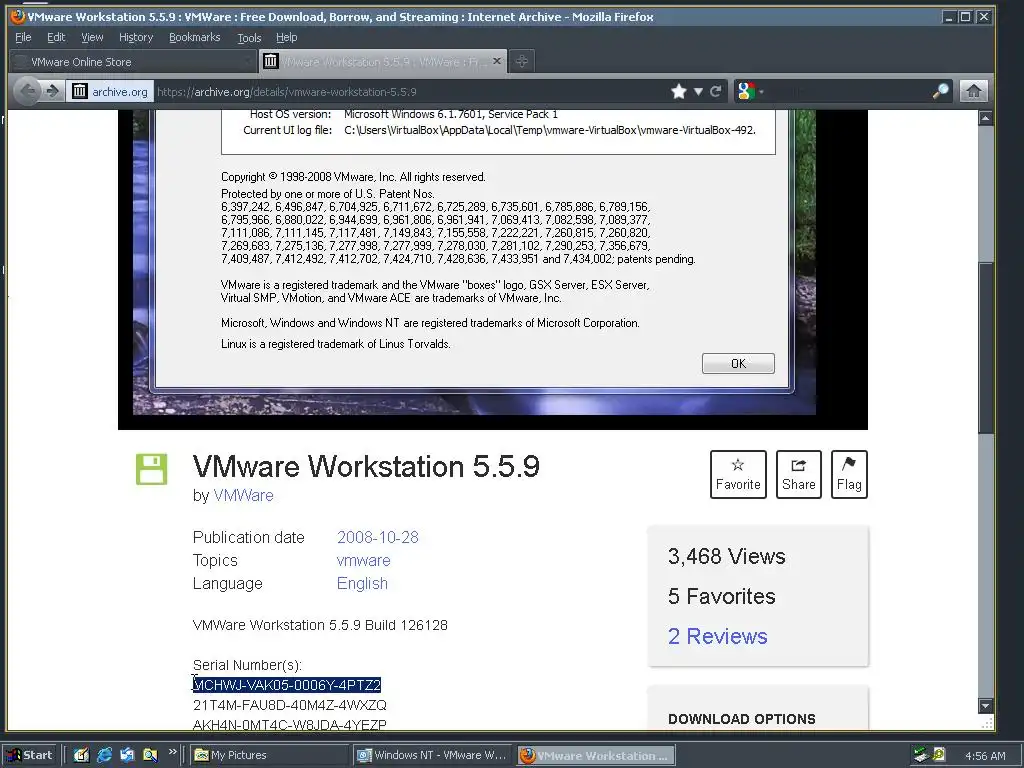Click the network tray icon
Image resolution: width=1024 pixels, height=768 pixels.
pyautogui.click(x=921, y=755)
